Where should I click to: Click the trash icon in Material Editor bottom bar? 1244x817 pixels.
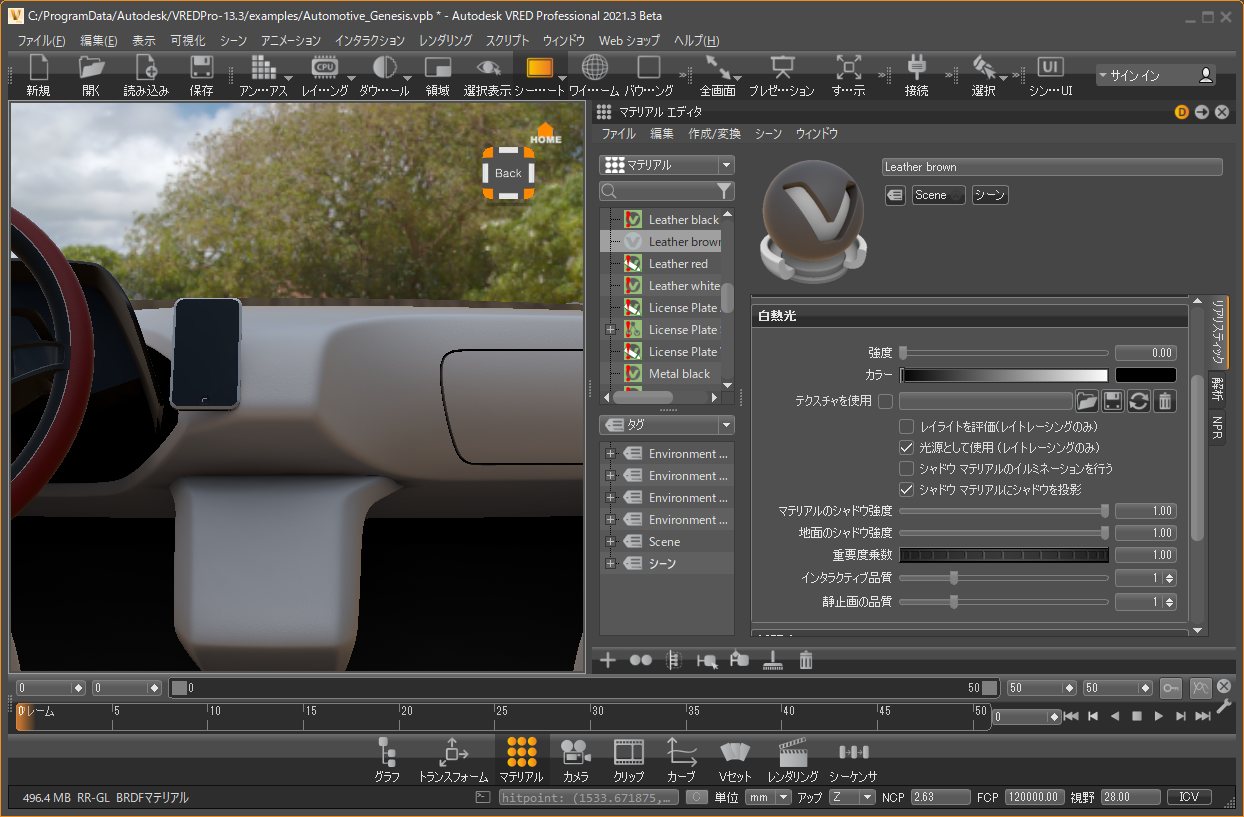pos(806,660)
